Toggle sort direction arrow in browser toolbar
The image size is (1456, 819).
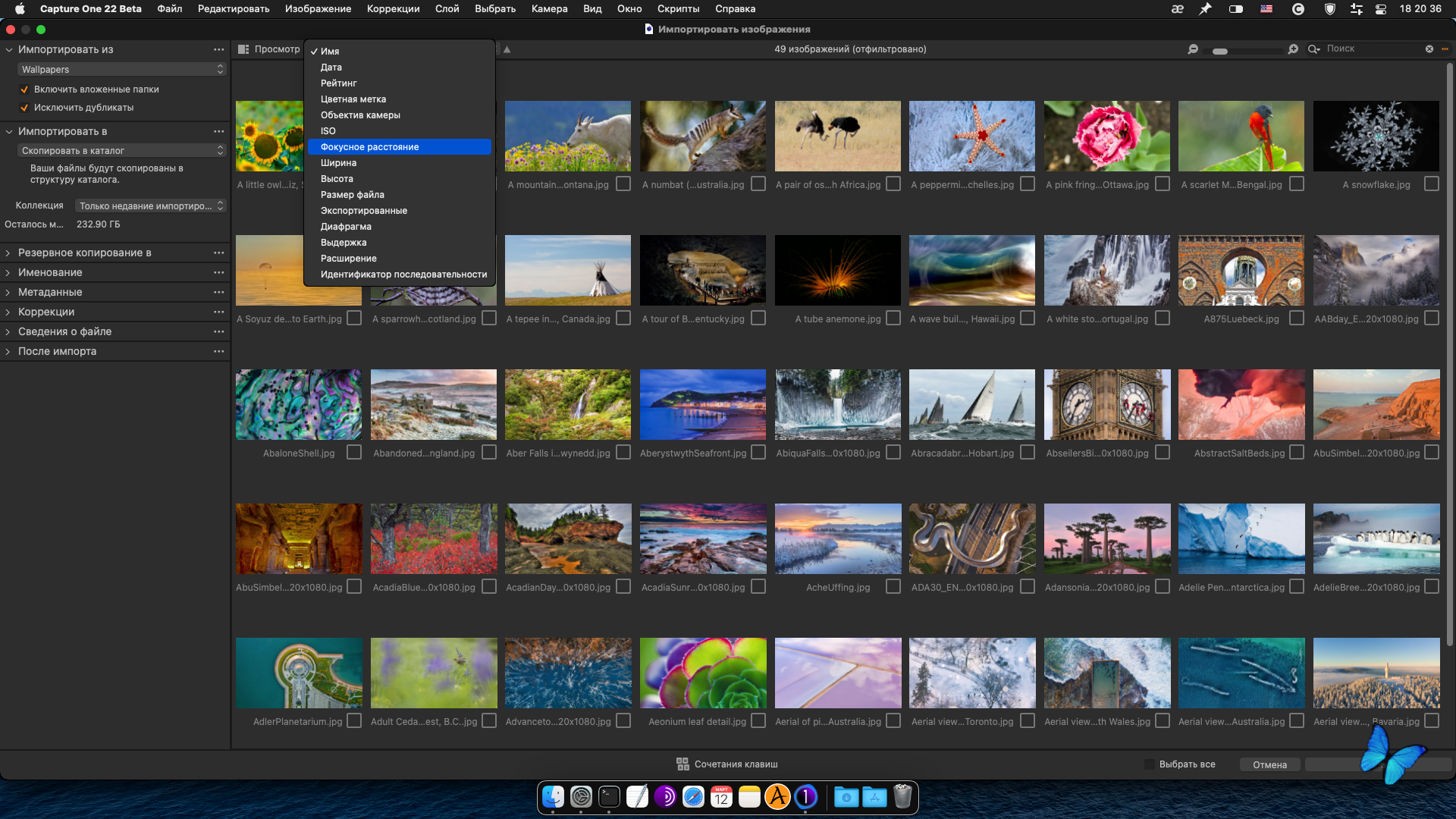click(x=507, y=49)
